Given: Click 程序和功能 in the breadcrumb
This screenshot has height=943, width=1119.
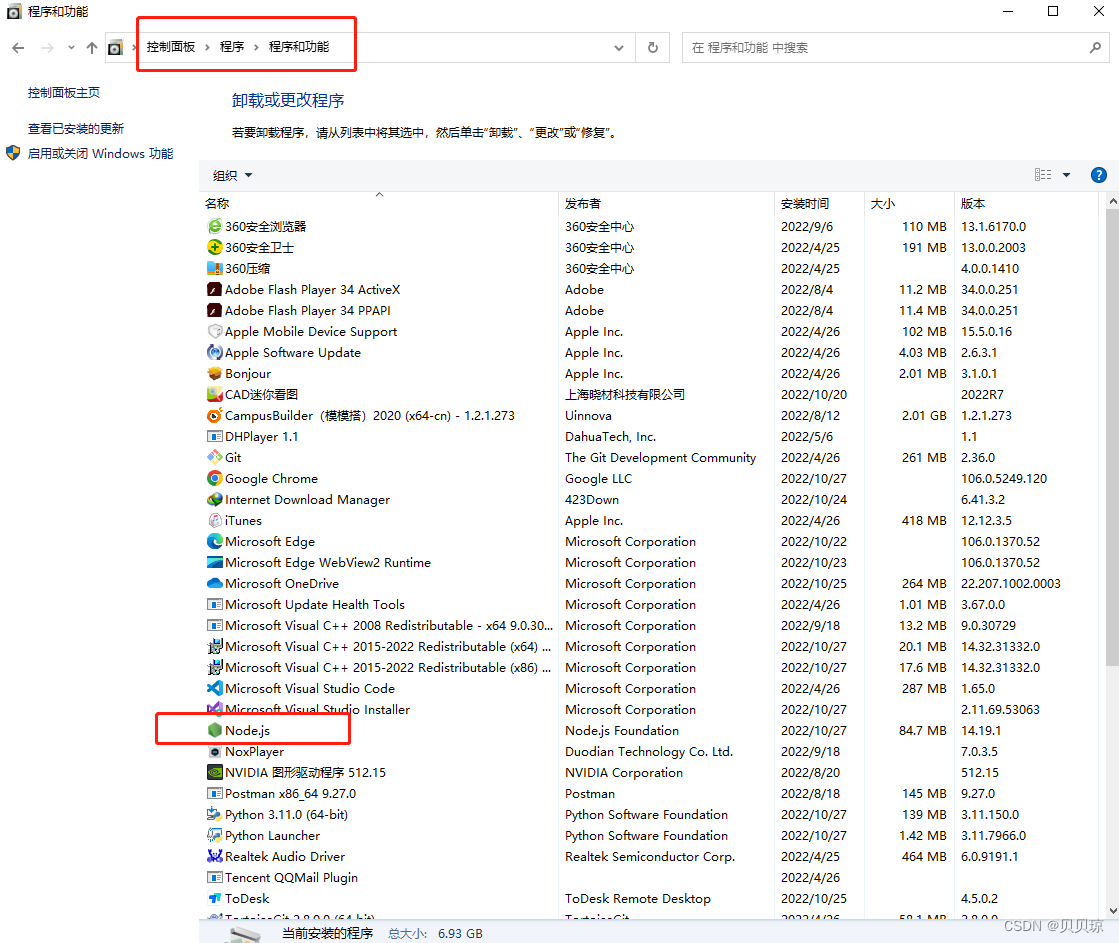Looking at the screenshot, I should (298, 47).
